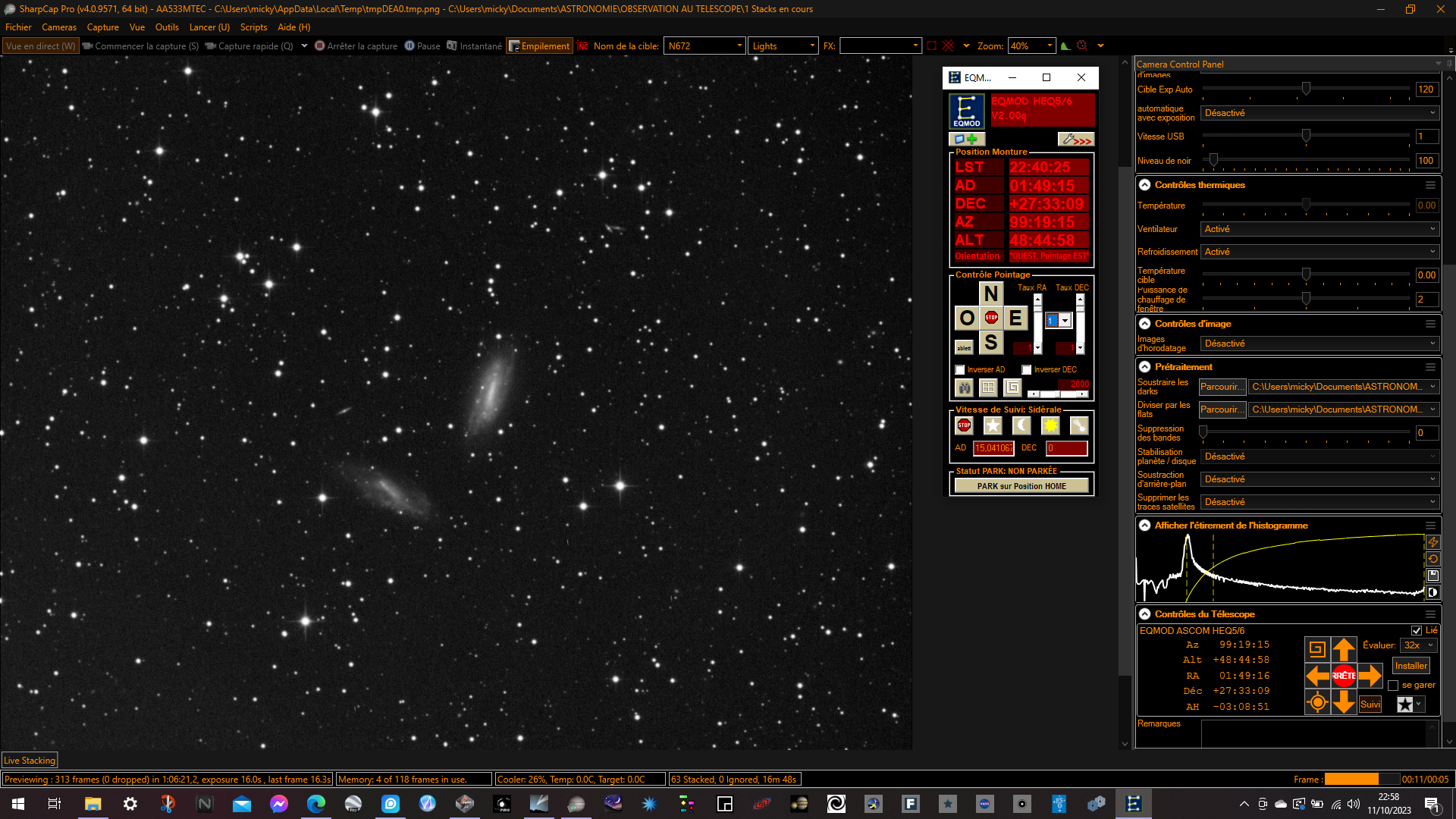
Task: Click the red STOP sign in EQMOD pointing control
Action: [991, 318]
